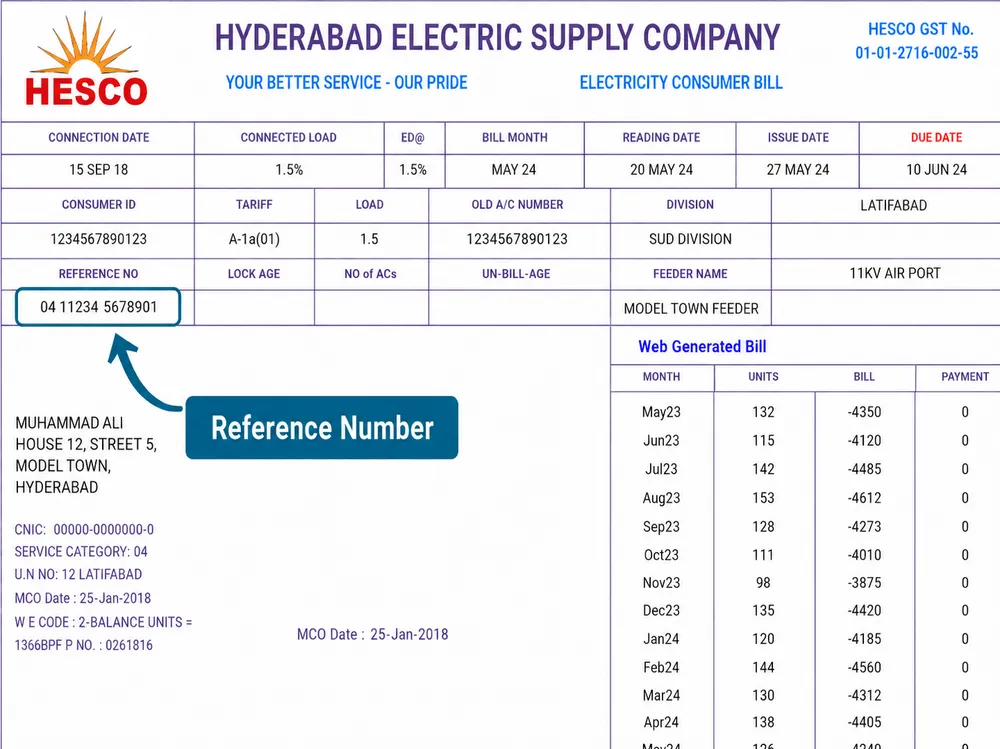The width and height of the screenshot is (1000, 749).
Task: Select the U.N NO: 12 LATIFABAD line
Action: tap(78, 574)
